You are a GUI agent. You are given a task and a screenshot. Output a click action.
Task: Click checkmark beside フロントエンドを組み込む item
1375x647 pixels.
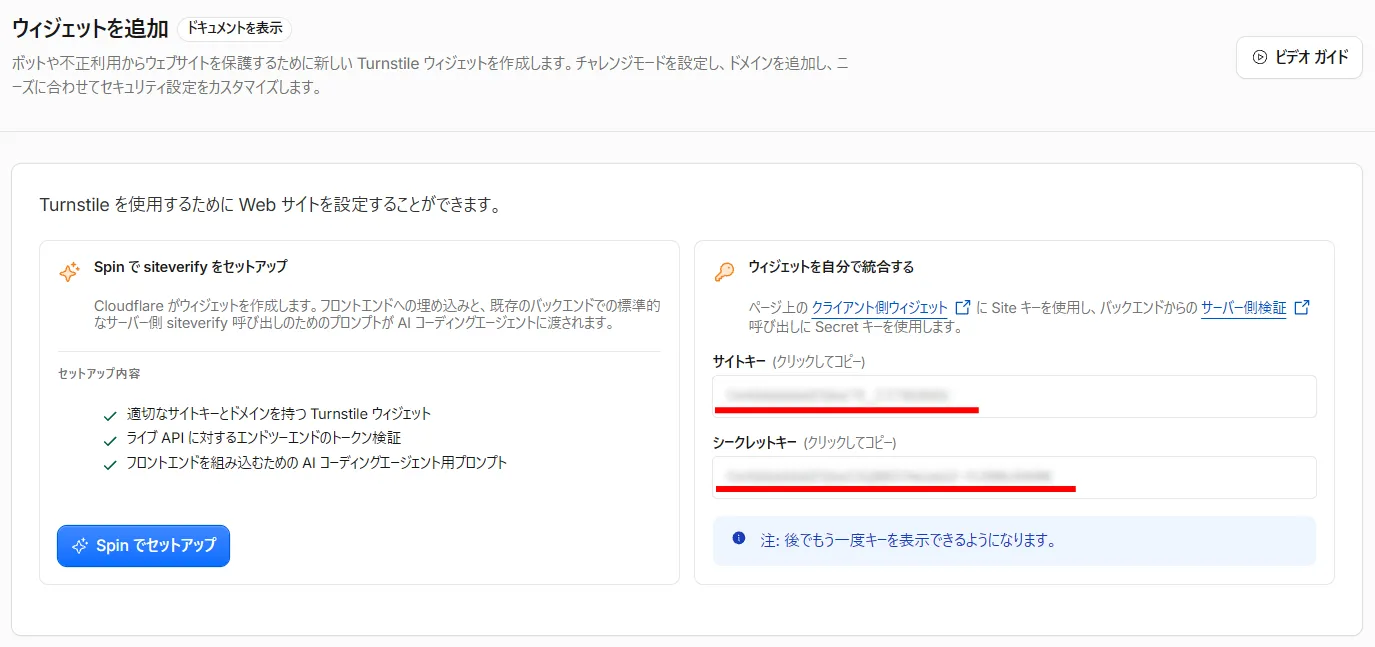click(x=110, y=465)
